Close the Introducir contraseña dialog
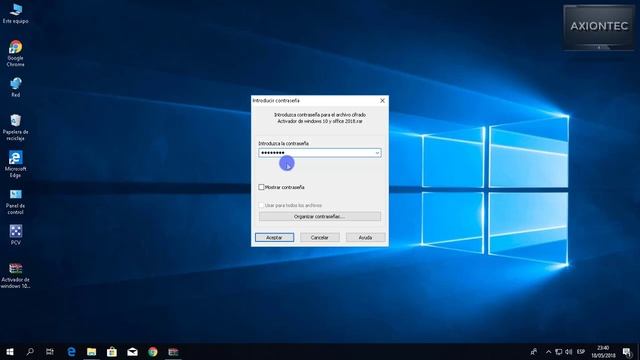640x360 pixels. [x=382, y=100]
